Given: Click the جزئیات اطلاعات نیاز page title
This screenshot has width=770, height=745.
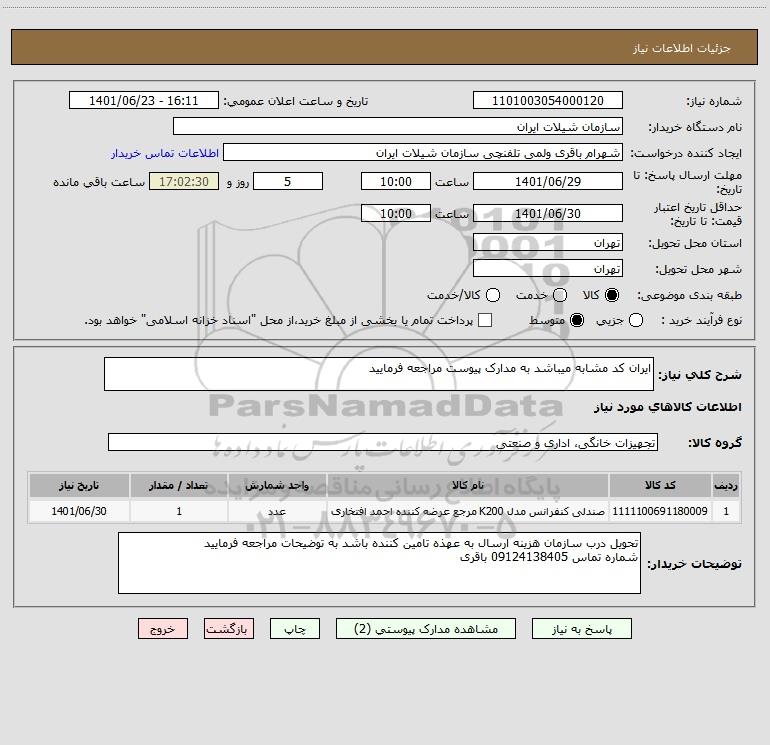Looking at the screenshot, I should (x=682, y=48).
